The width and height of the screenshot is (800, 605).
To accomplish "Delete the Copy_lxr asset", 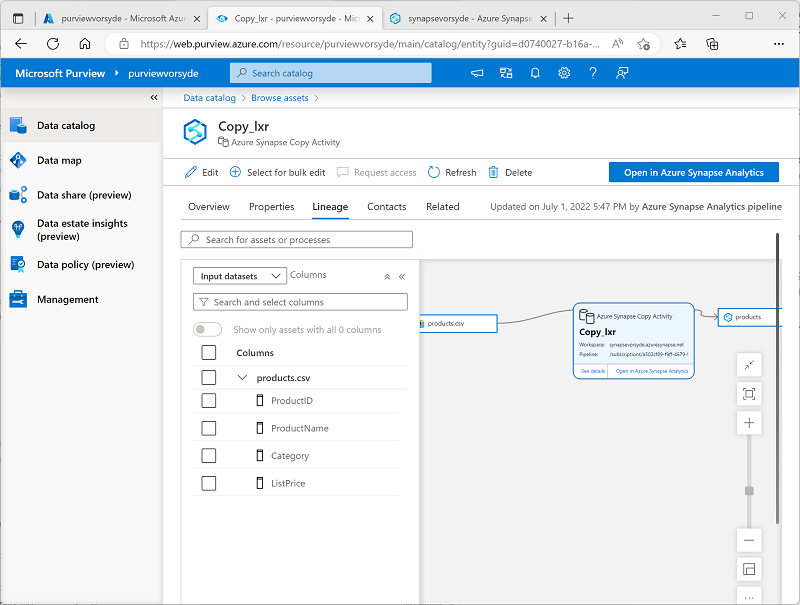I will click(x=510, y=172).
